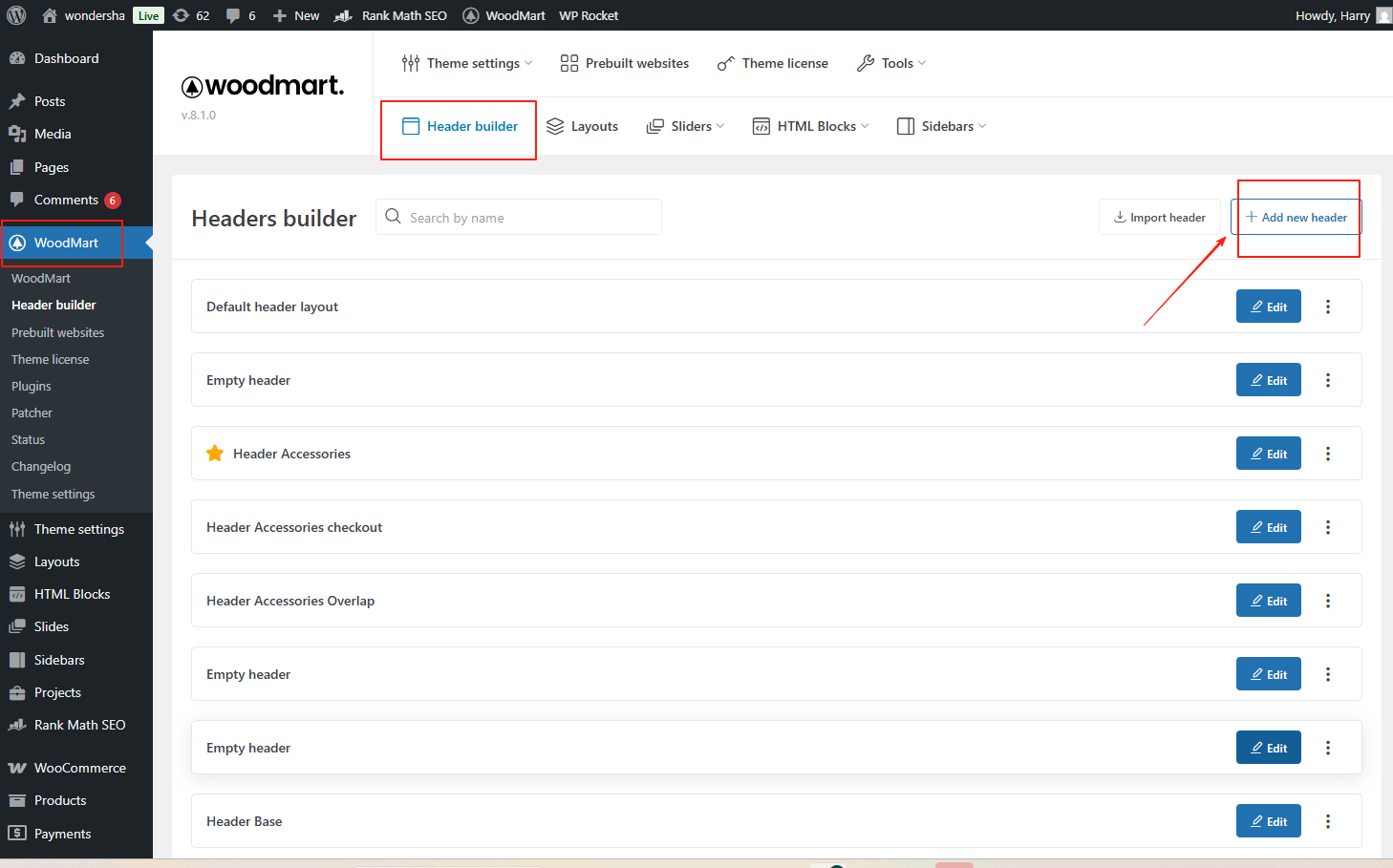Expand the Tools dropdown menu
The image size is (1393, 868).
click(891, 63)
